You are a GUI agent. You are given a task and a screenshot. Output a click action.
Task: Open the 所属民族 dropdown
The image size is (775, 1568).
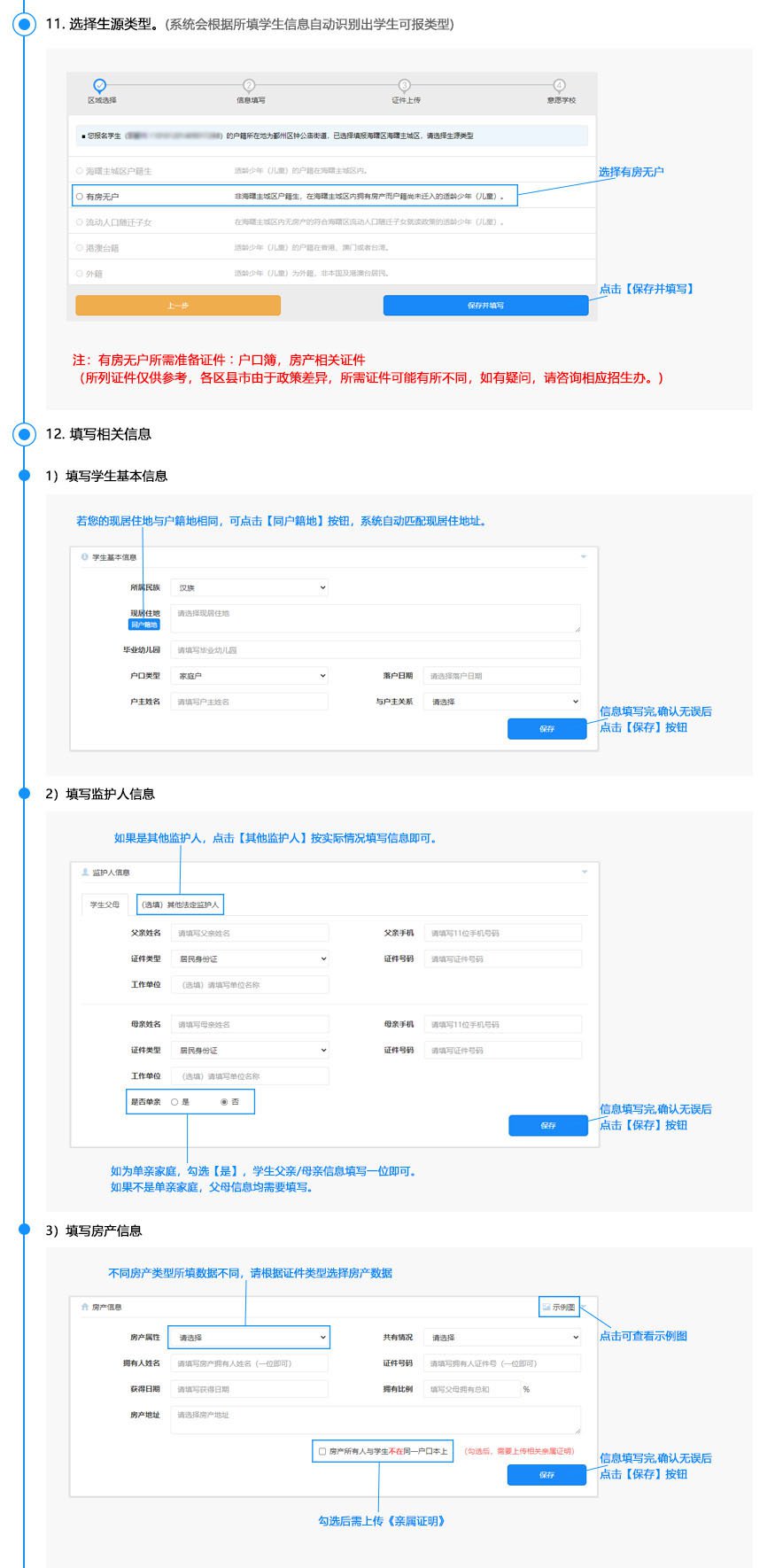pos(250,587)
